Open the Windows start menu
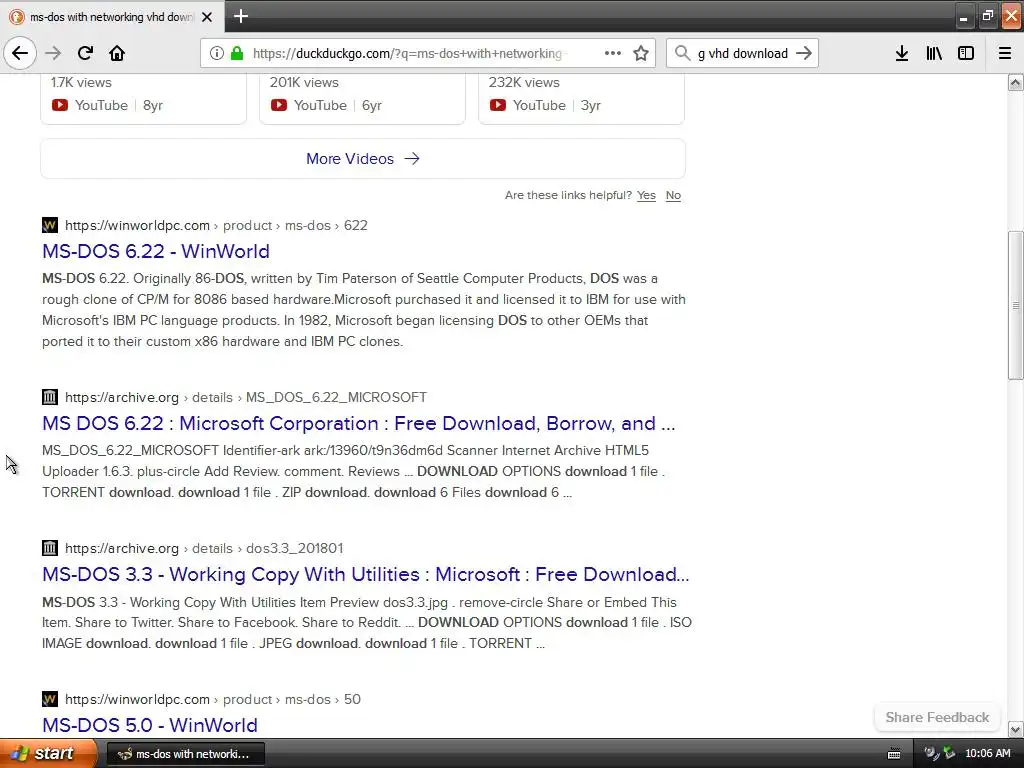This screenshot has height=768, width=1024. coord(48,753)
